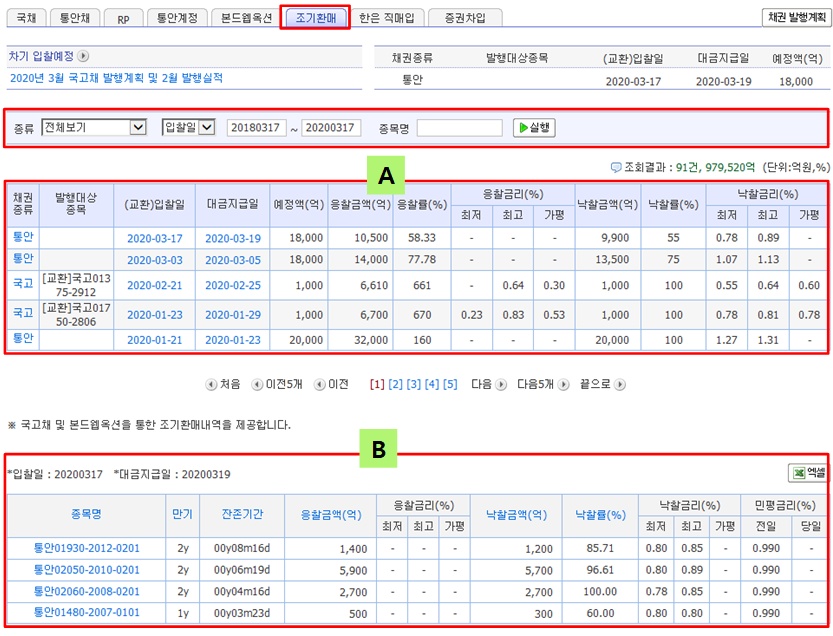Select the 조기환매 tab
833x636 pixels.
click(316, 18)
